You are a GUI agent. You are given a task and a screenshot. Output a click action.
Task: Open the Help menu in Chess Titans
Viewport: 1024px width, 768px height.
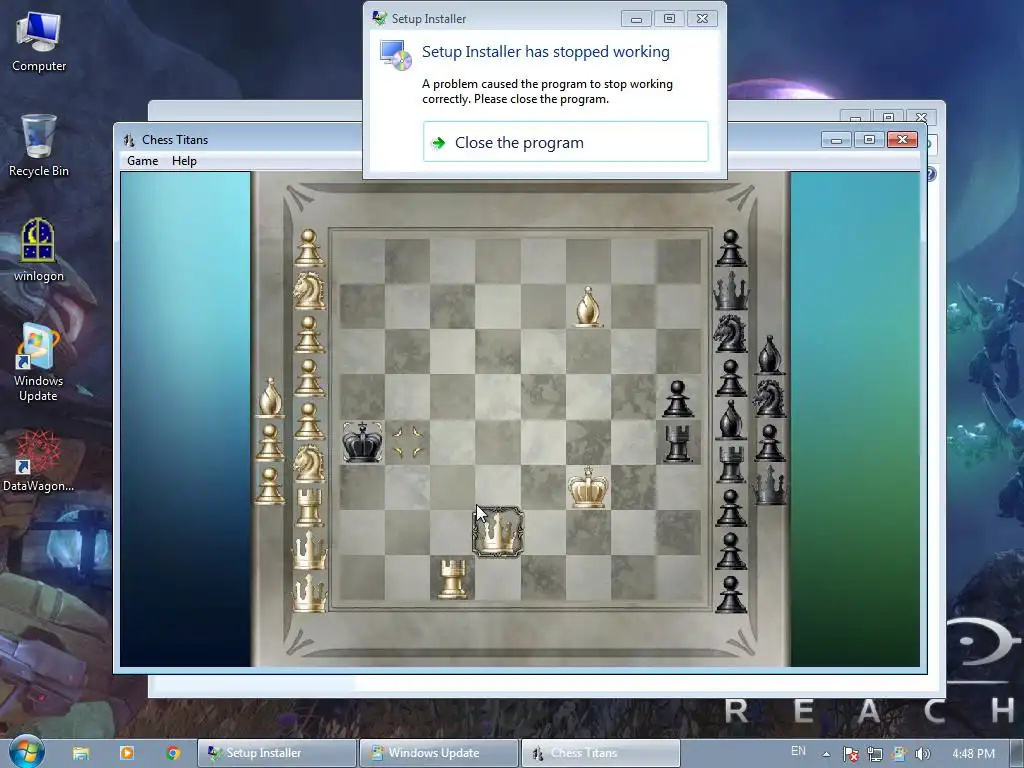coord(184,161)
